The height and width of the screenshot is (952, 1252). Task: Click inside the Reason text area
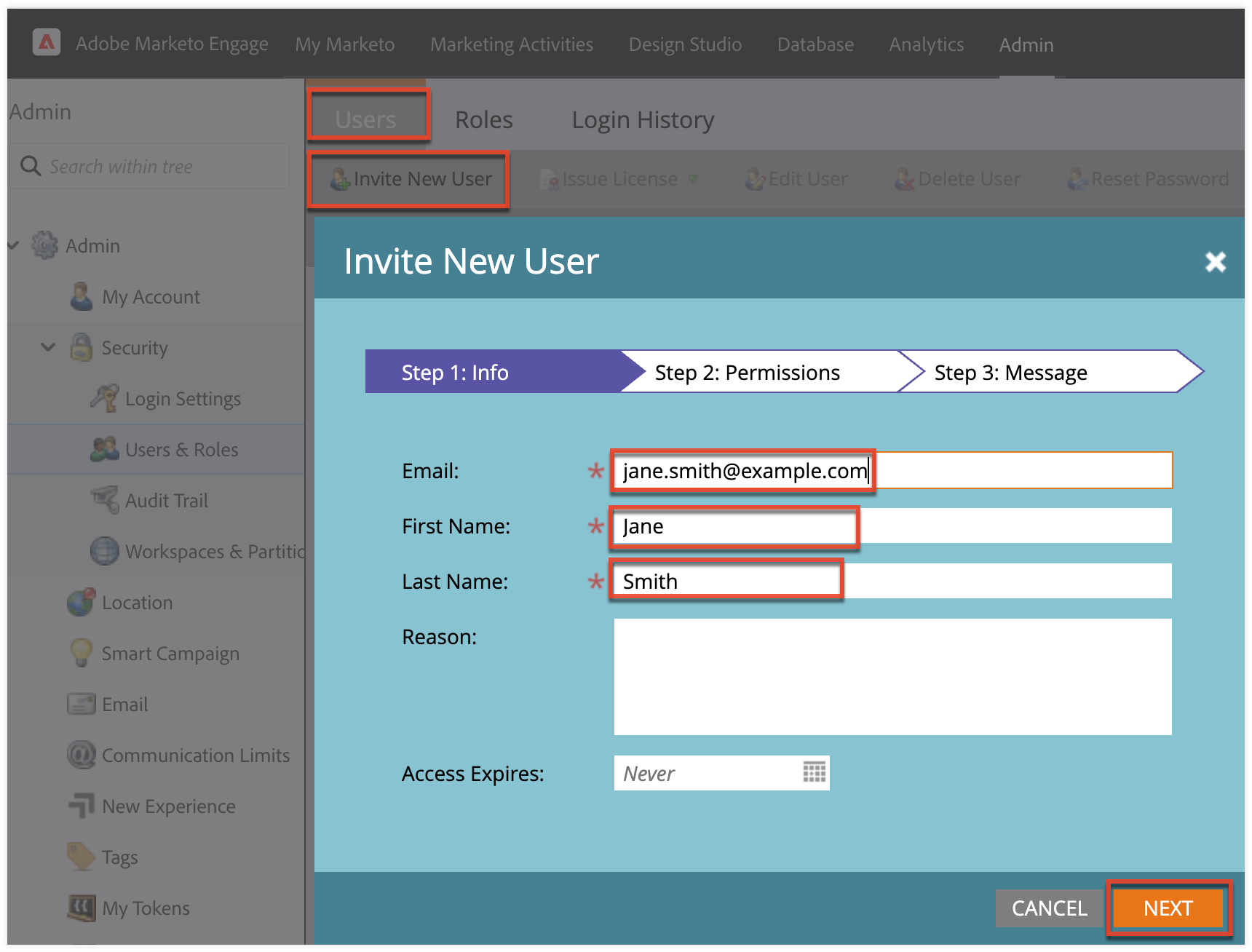pyautogui.click(x=892, y=675)
